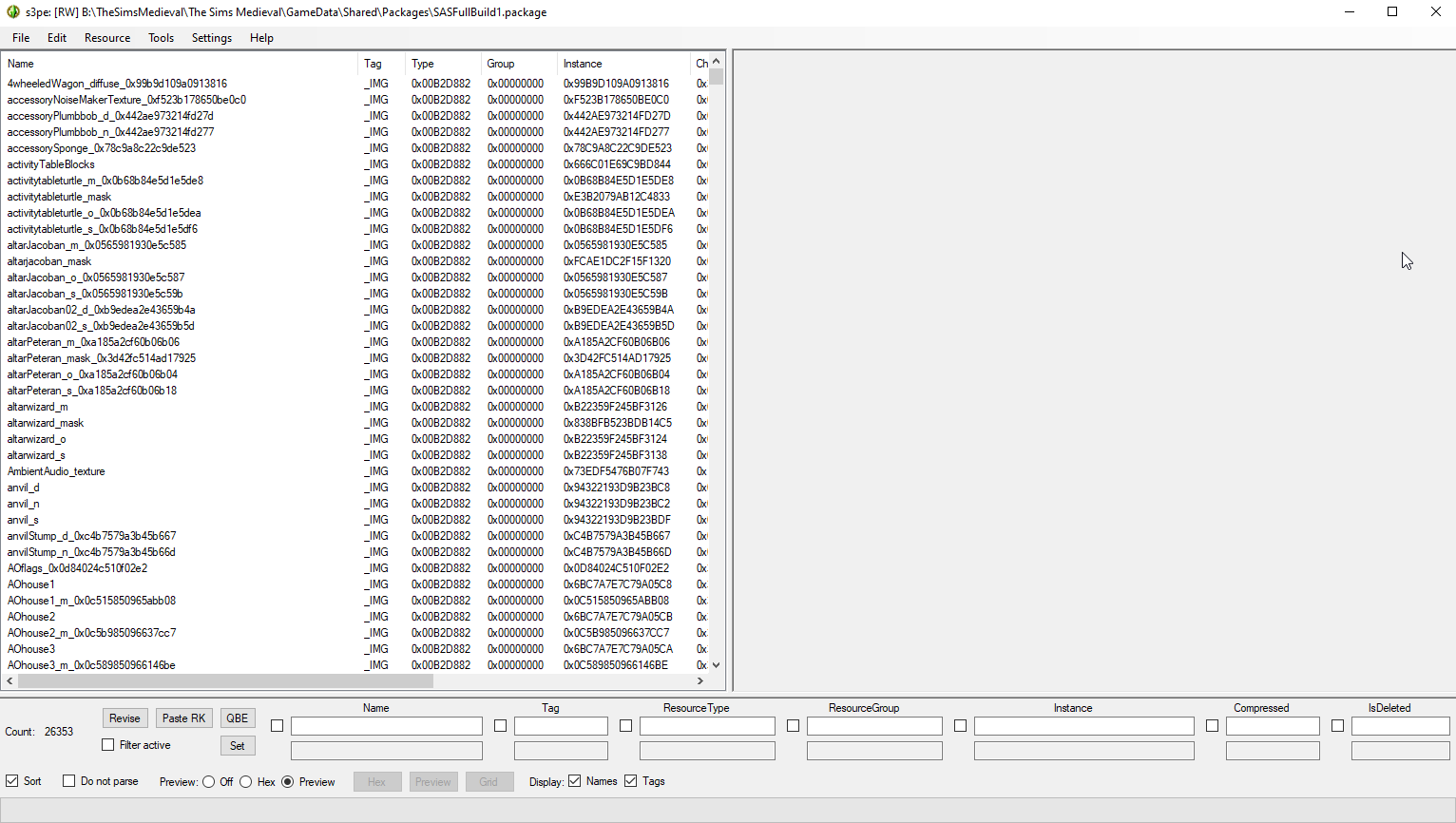
Task: Click the Name filter text field
Action: point(386,726)
